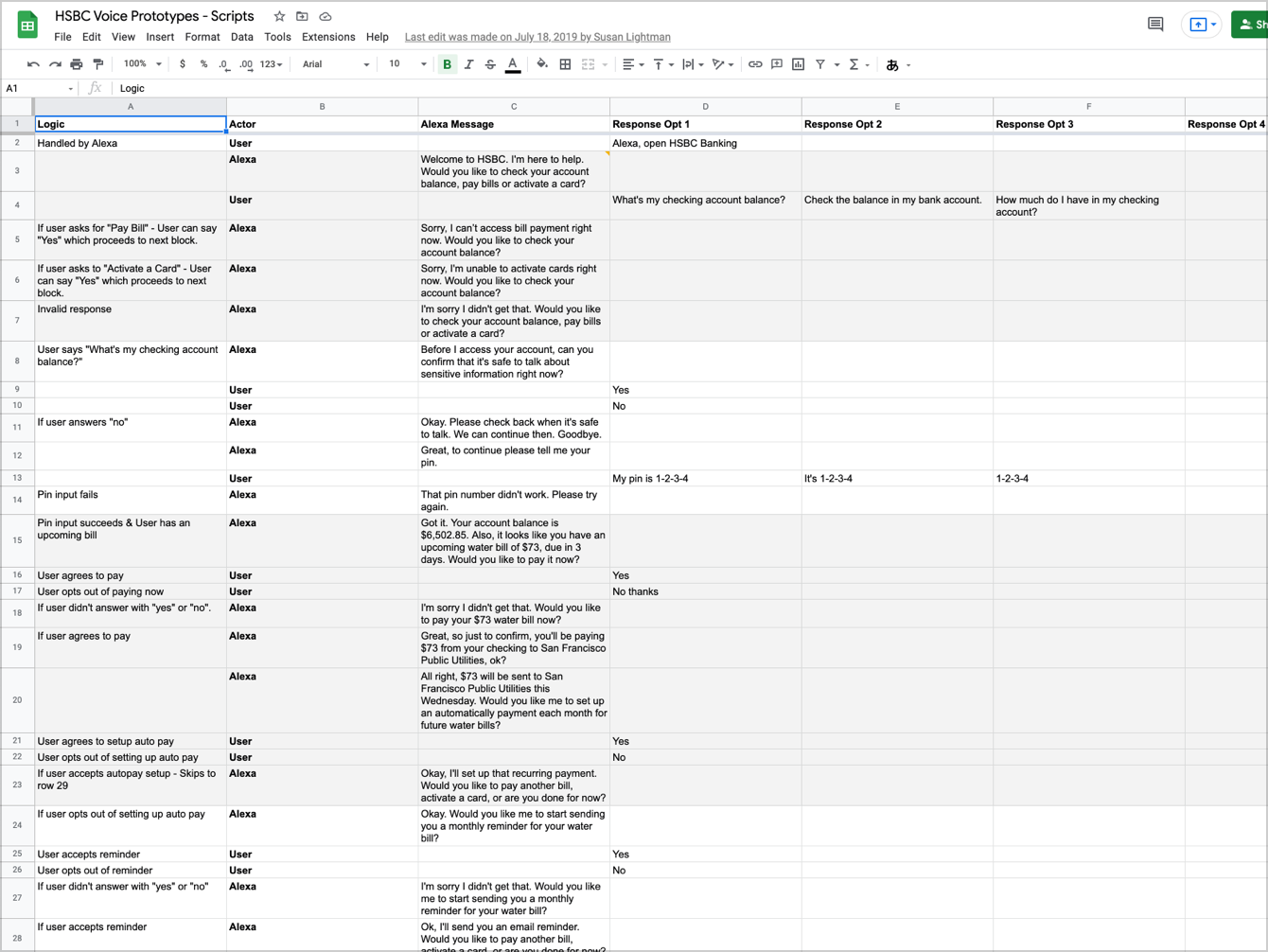This screenshot has width=1268, height=952.
Task: Insert a chart
Action: [799, 64]
